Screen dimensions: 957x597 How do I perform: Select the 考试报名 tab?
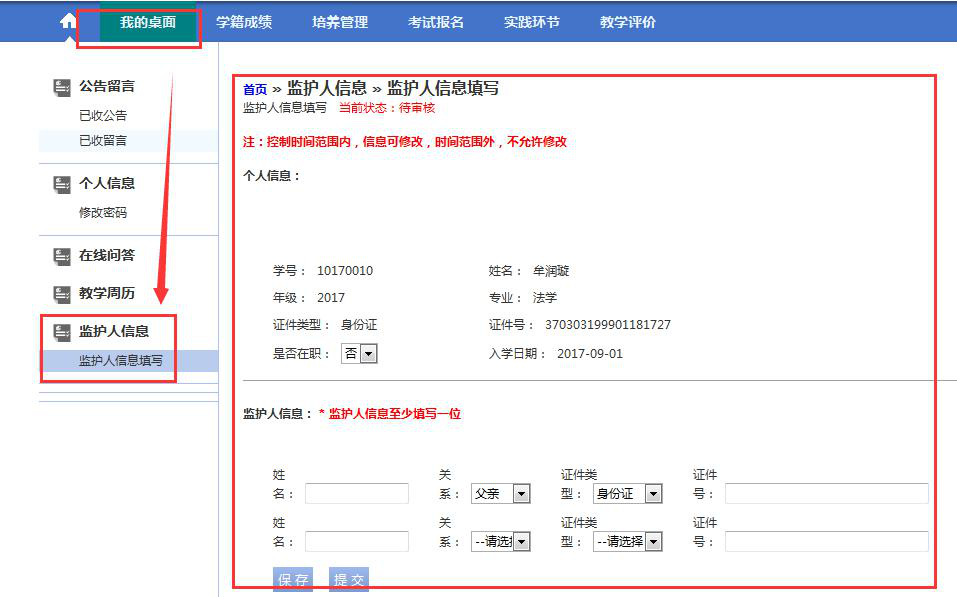coord(434,21)
